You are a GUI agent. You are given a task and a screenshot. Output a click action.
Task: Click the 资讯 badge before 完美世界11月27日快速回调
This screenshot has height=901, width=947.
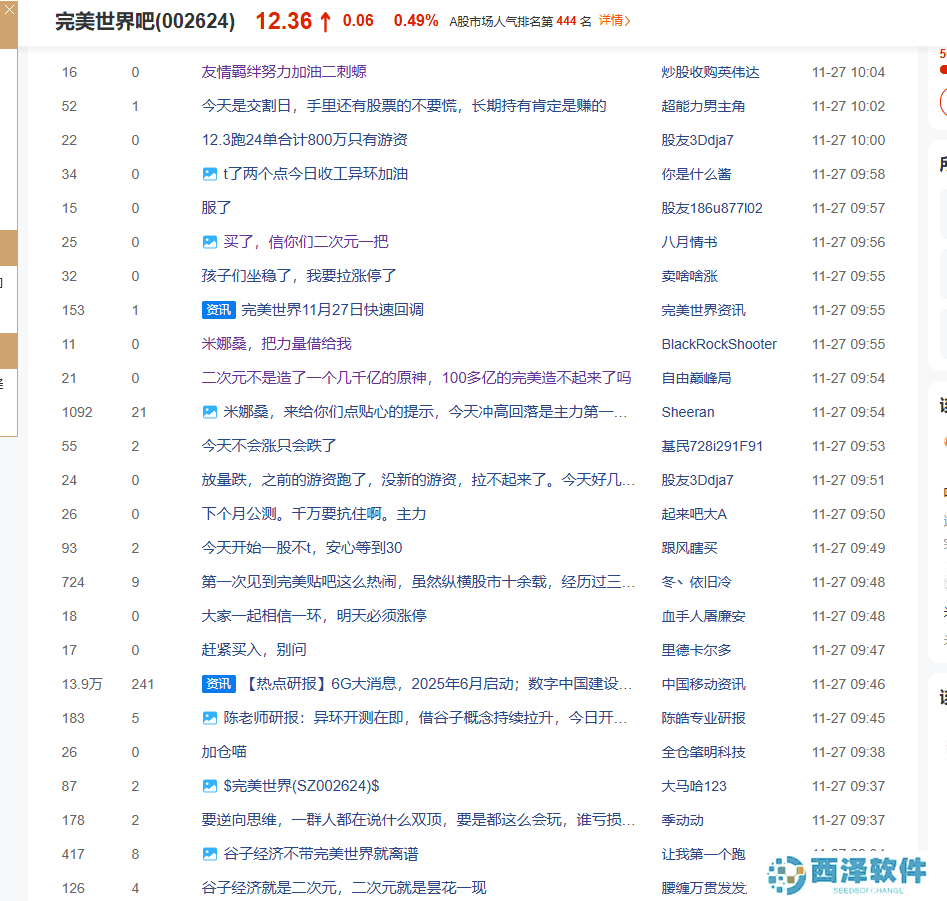(219, 310)
